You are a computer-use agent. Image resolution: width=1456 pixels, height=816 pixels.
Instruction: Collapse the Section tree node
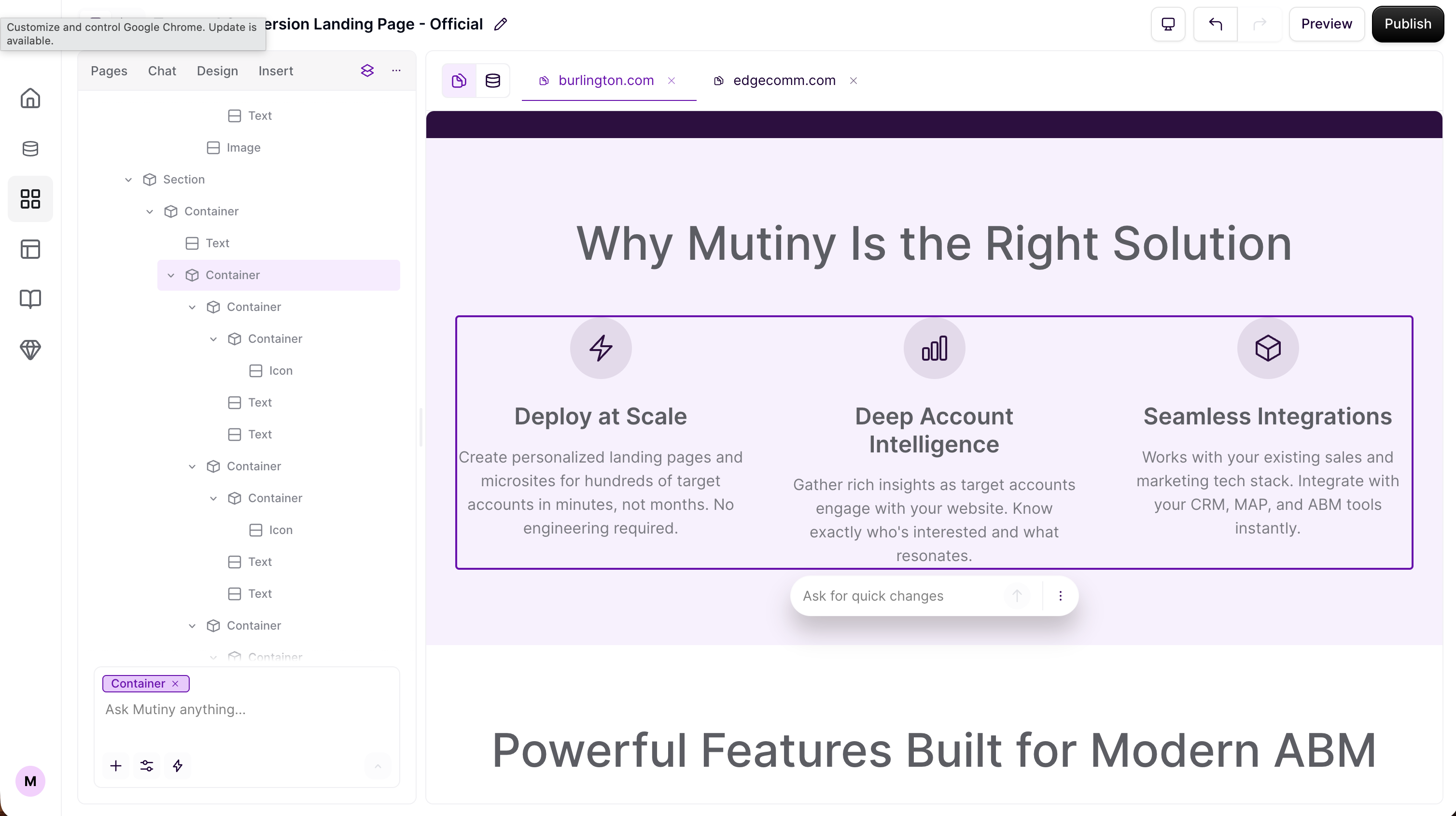click(128, 180)
